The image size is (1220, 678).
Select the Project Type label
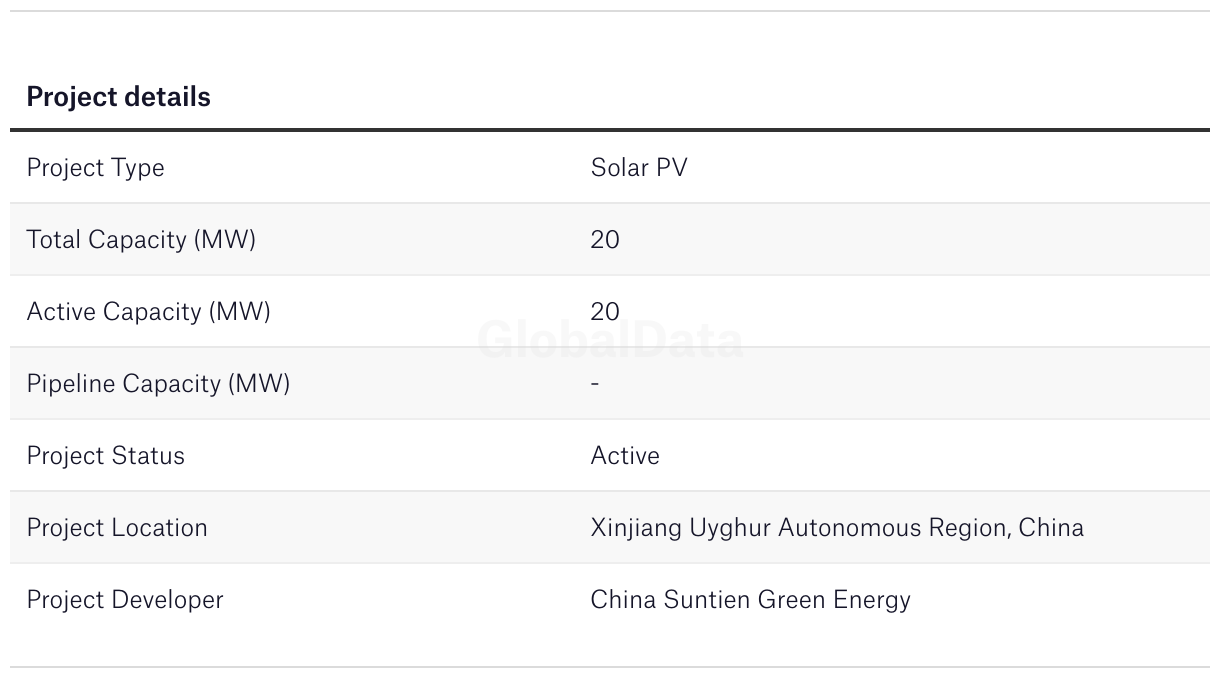click(95, 168)
